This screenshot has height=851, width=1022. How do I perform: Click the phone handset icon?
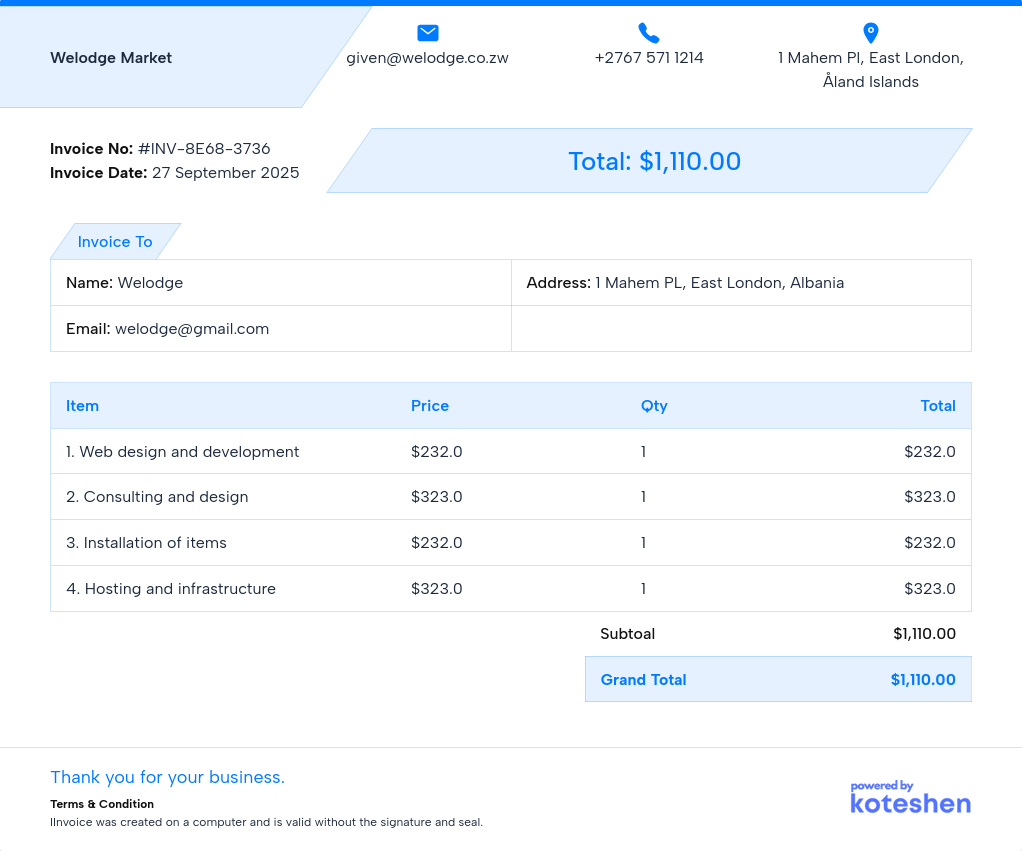click(649, 33)
